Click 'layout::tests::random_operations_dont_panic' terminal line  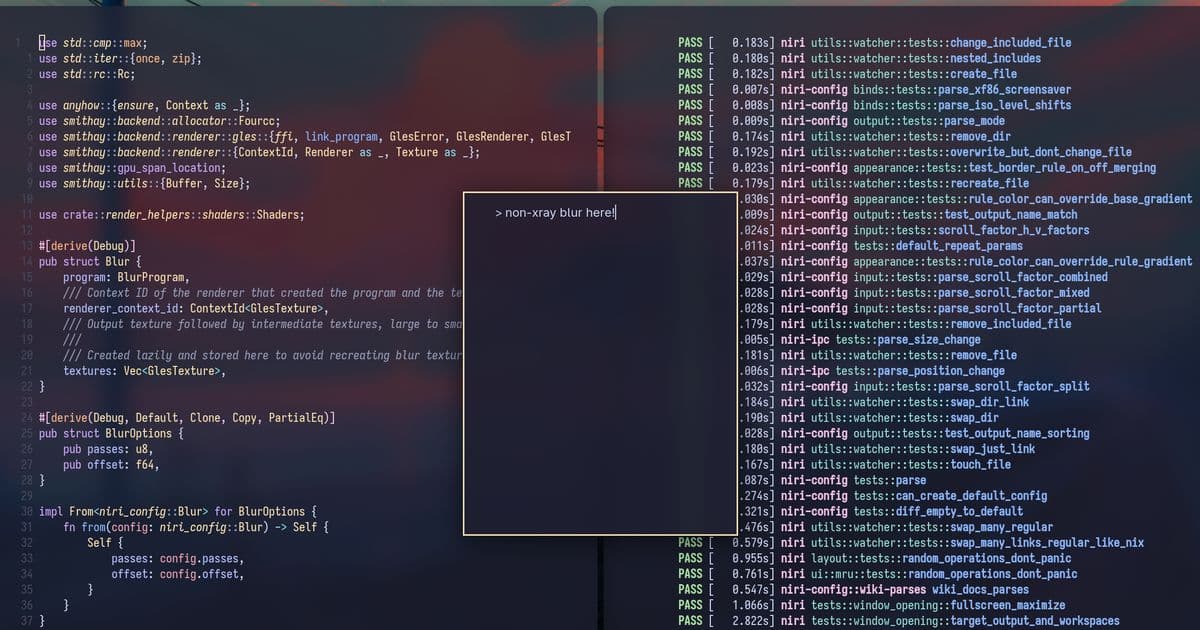pos(941,559)
